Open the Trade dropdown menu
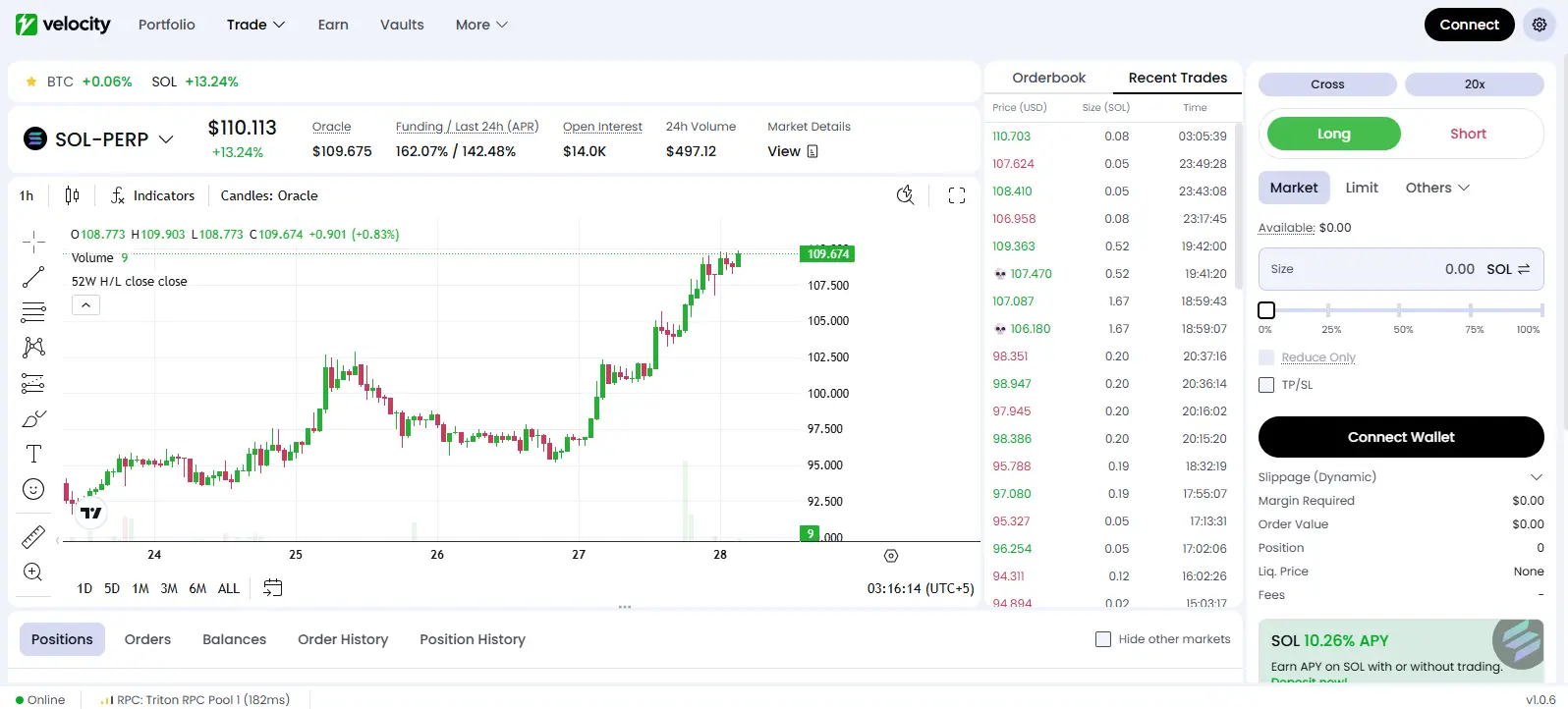Image resolution: width=1568 pixels, height=709 pixels. (x=255, y=25)
